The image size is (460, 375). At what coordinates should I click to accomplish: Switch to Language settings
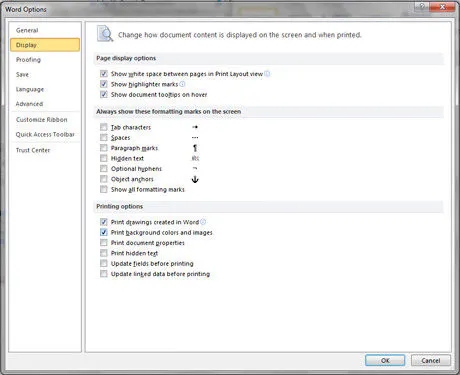(45, 89)
